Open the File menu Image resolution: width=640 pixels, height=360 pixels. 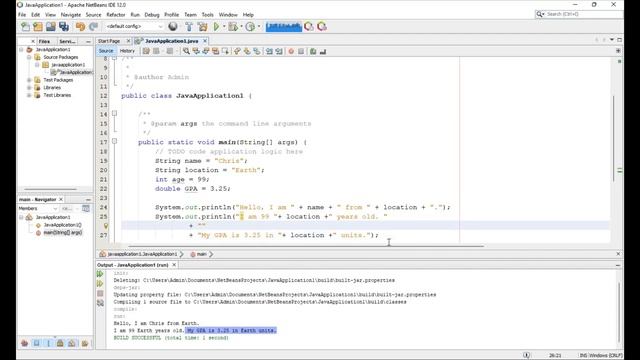coord(22,15)
